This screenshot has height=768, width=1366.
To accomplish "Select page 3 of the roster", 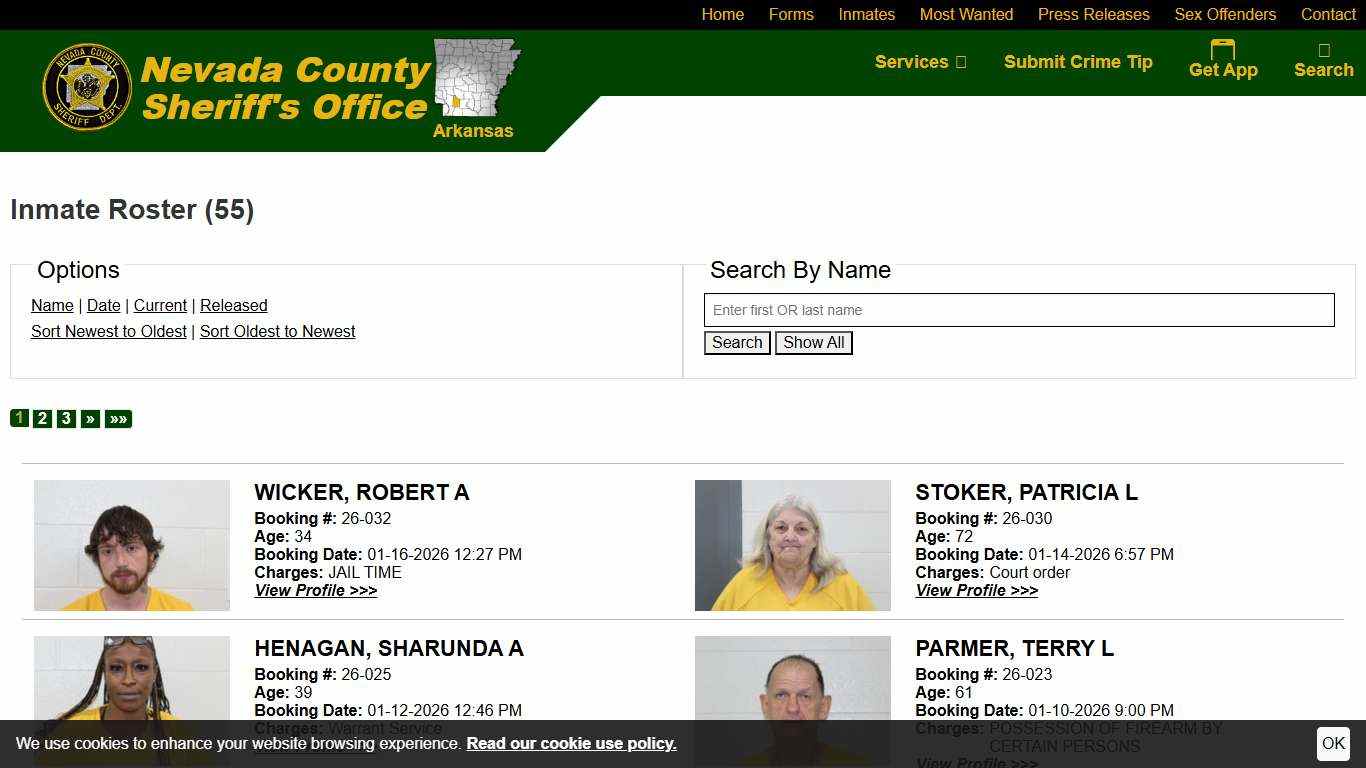I will (x=66, y=418).
